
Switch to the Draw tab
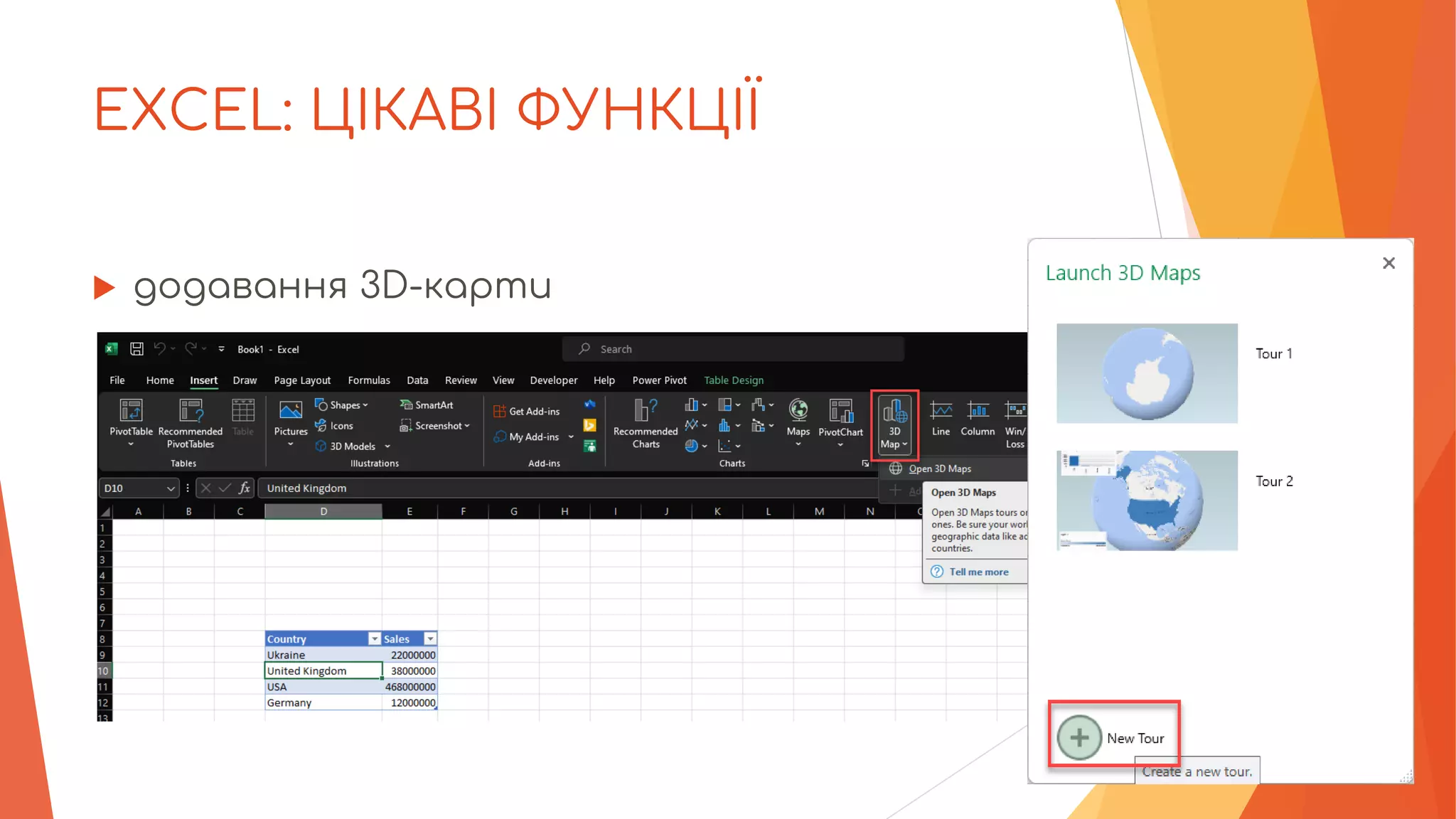point(245,380)
